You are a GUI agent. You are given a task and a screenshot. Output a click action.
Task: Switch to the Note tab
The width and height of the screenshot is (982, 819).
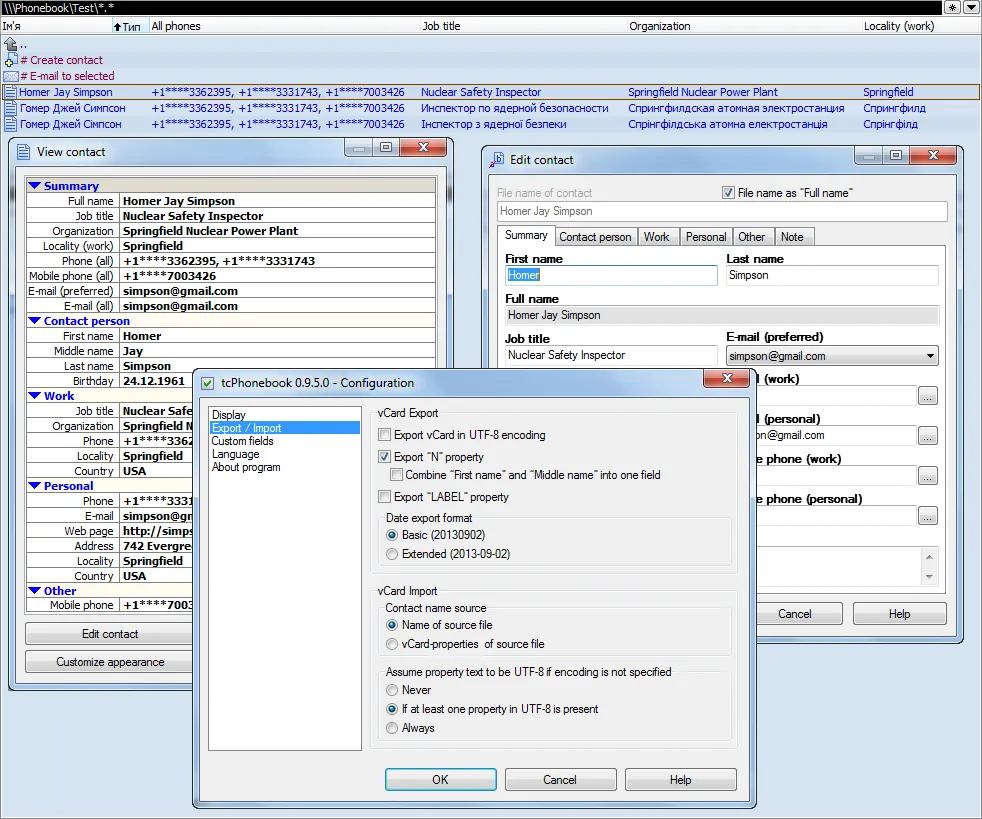(x=792, y=237)
